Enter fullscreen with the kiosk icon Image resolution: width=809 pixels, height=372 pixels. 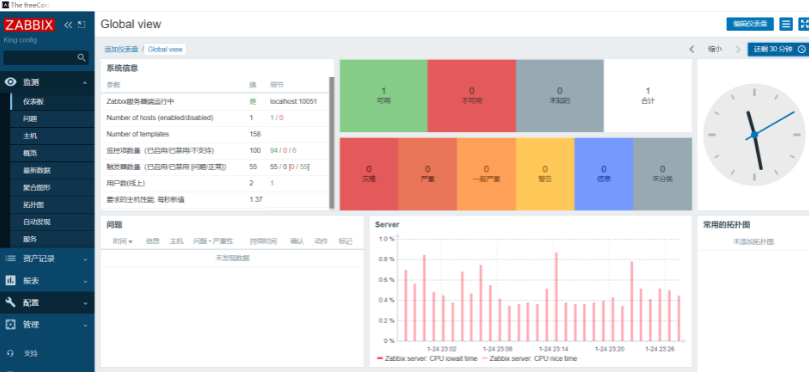803,24
